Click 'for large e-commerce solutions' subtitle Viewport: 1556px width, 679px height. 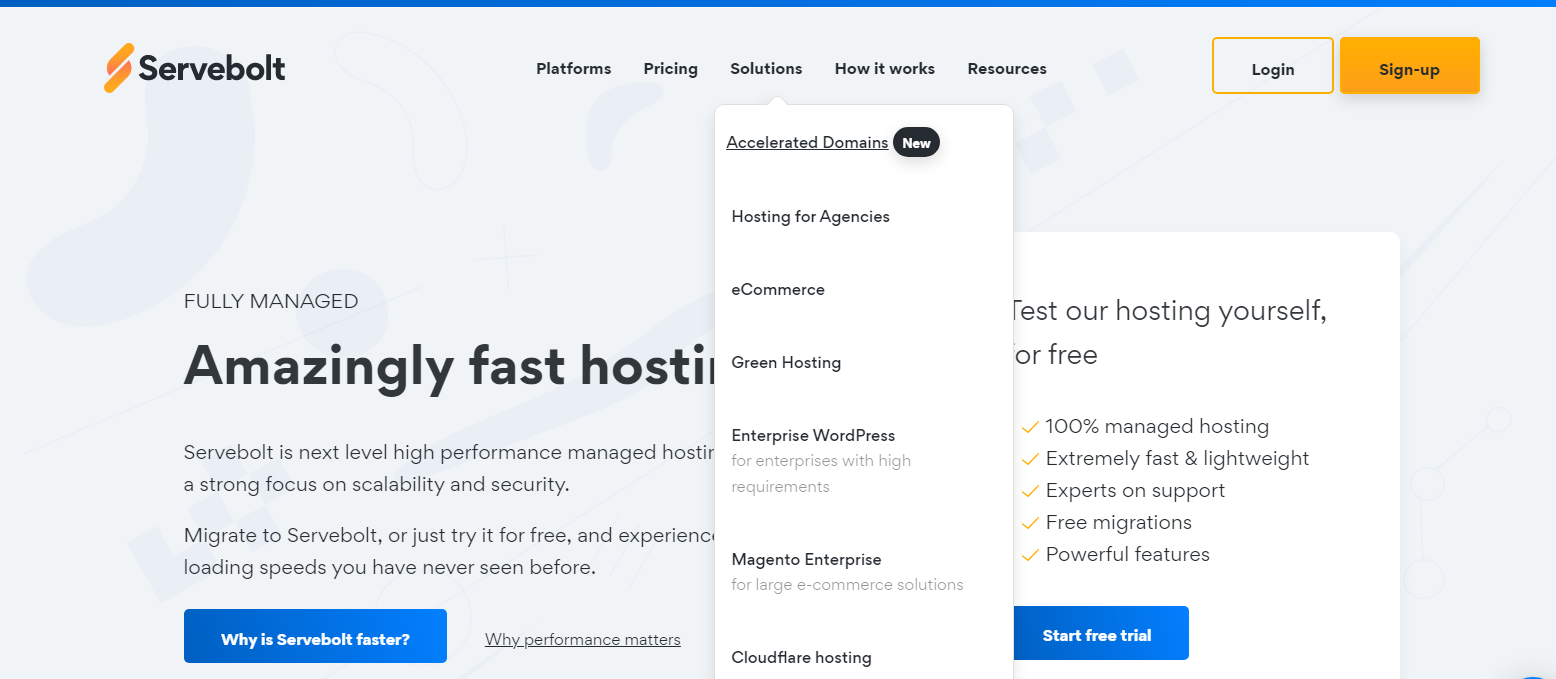click(847, 585)
